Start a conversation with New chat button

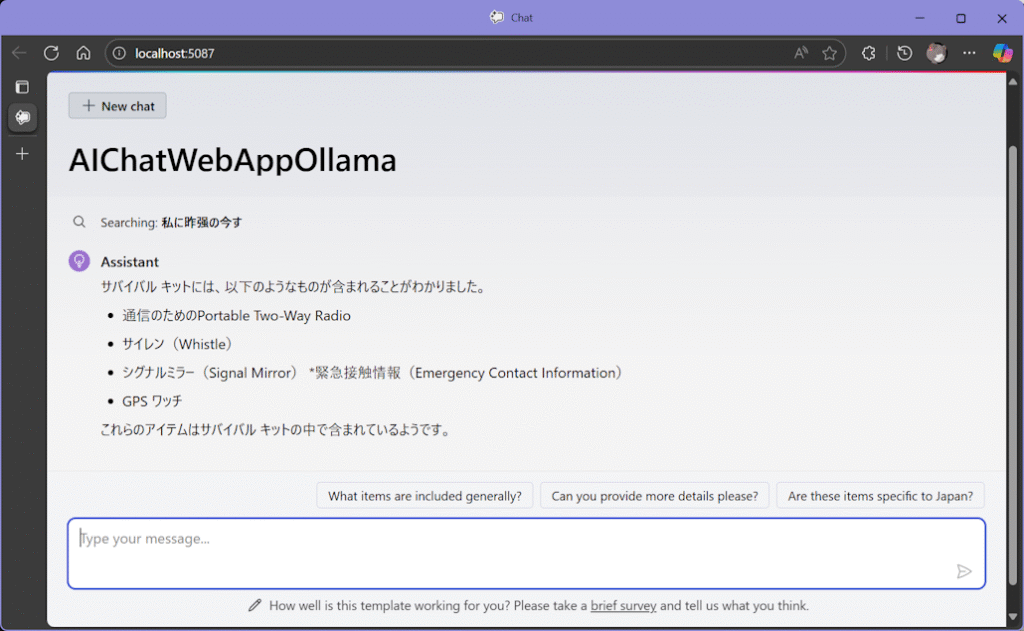click(118, 106)
